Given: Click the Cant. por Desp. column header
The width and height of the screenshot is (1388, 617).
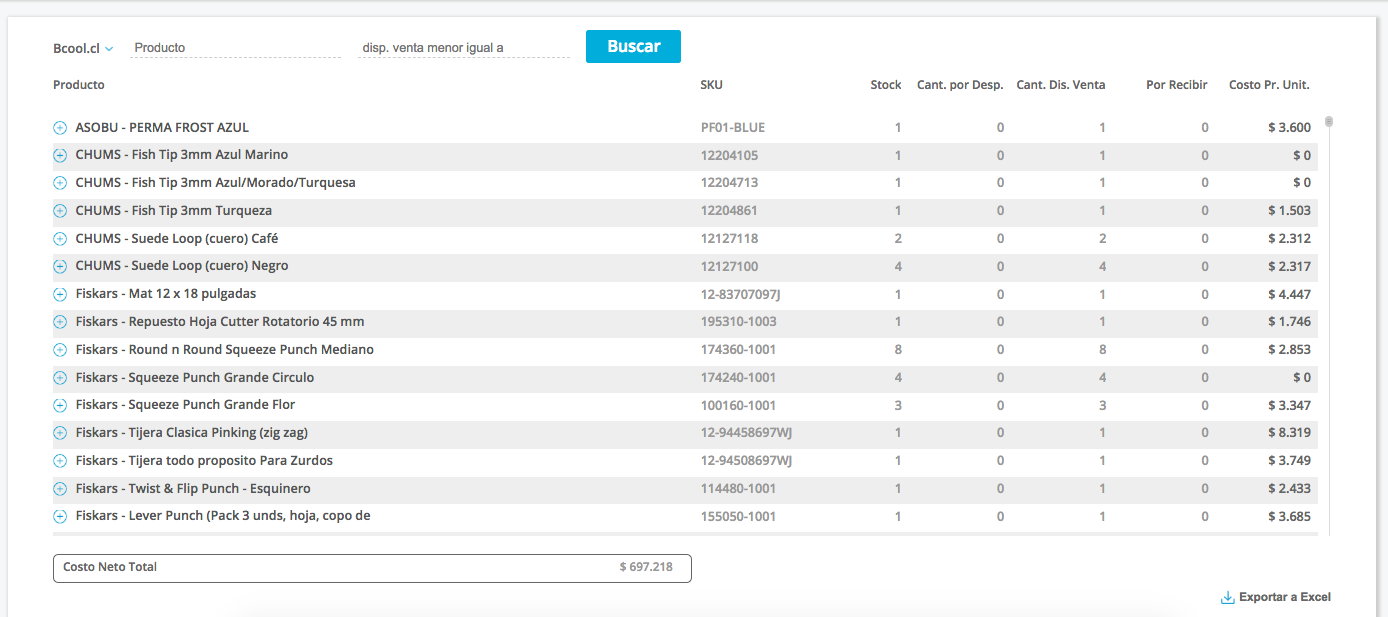Looking at the screenshot, I should click(960, 85).
